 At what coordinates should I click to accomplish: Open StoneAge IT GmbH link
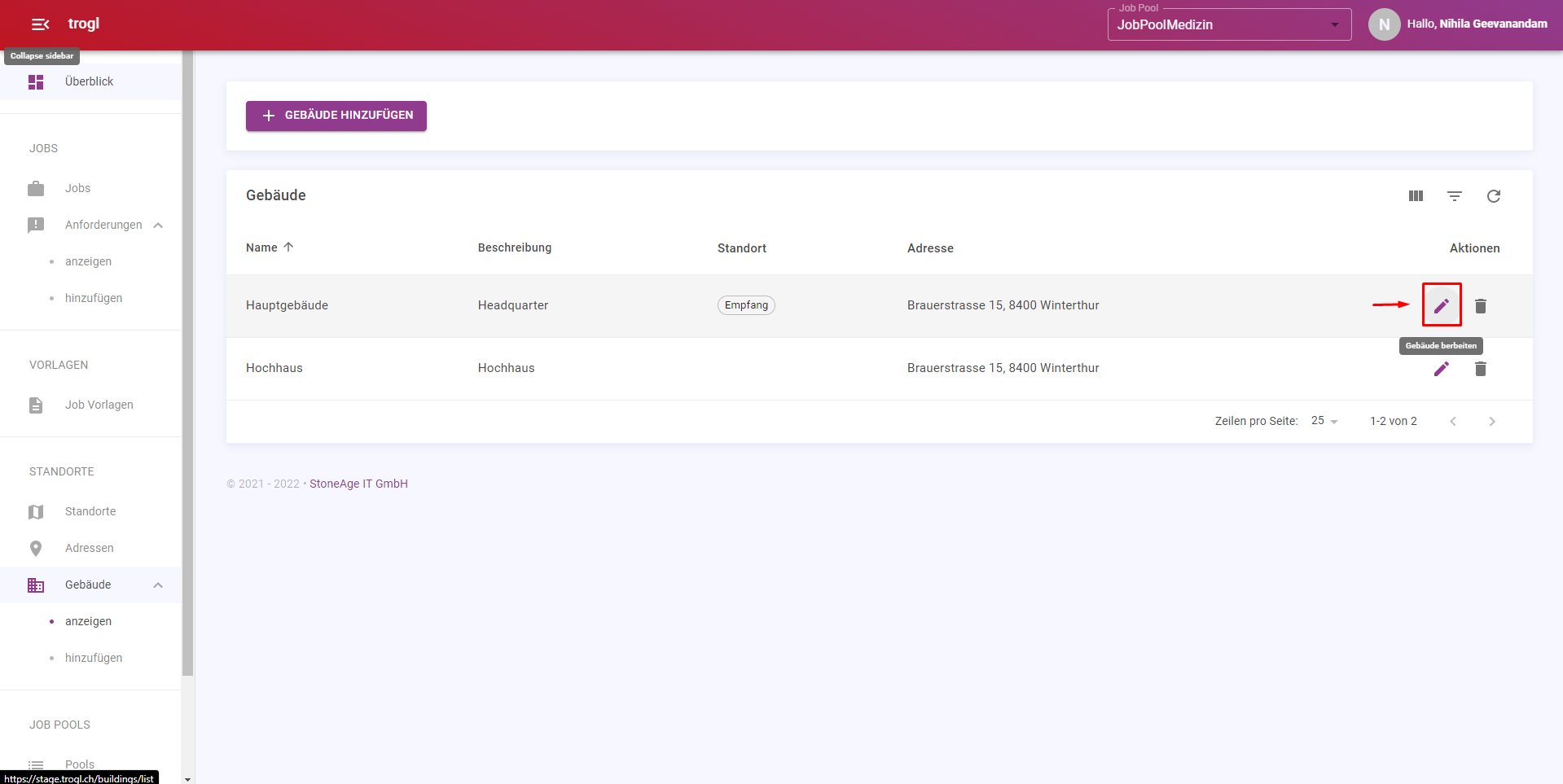[358, 484]
